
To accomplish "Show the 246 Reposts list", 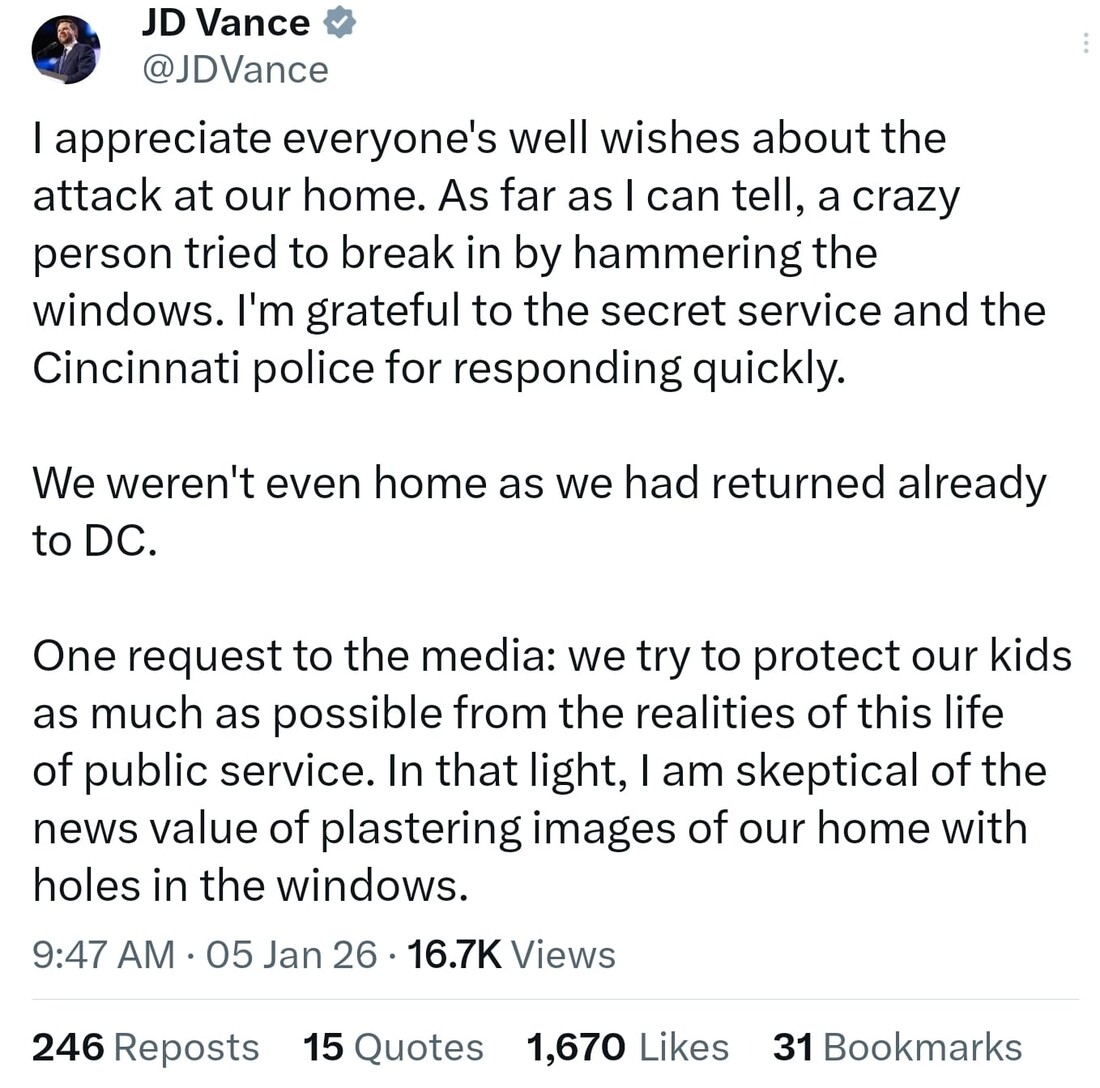I will coord(146,1047).
